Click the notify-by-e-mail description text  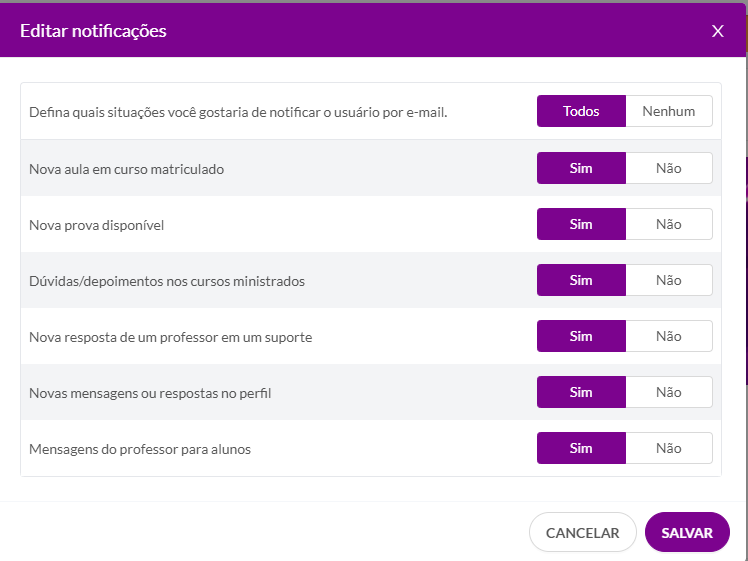coord(238,113)
